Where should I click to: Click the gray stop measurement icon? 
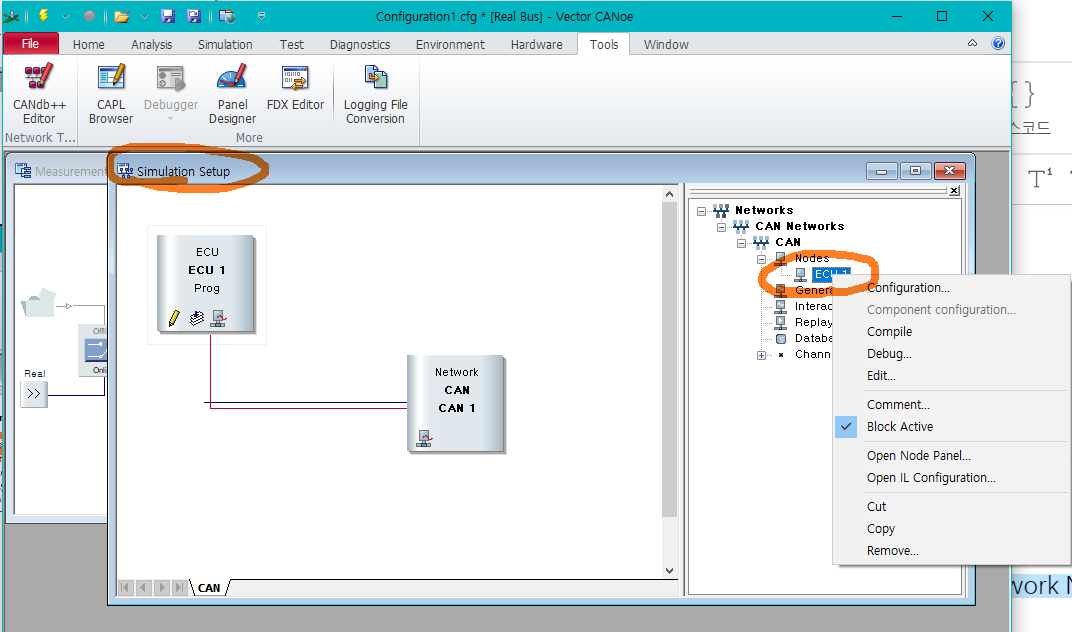click(90, 16)
